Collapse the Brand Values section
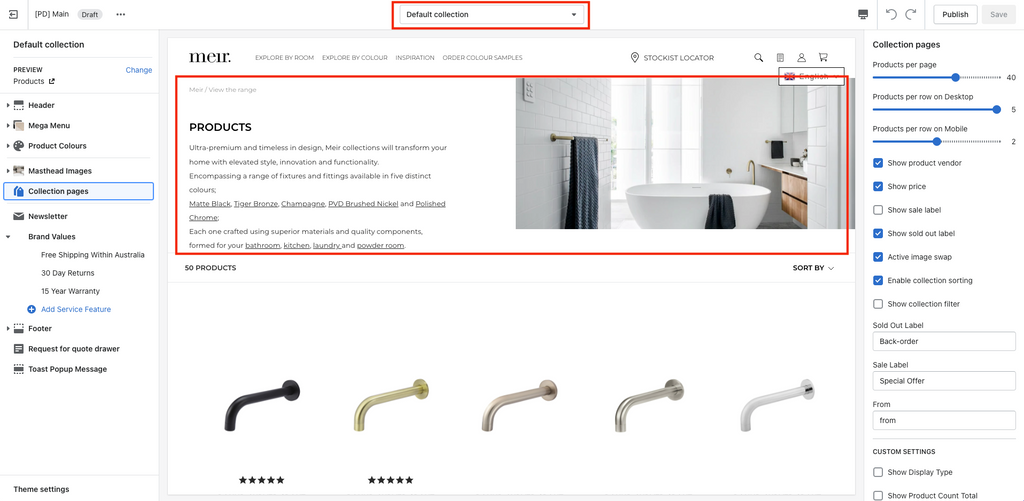The image size is (1024, 501). point(8,236)
